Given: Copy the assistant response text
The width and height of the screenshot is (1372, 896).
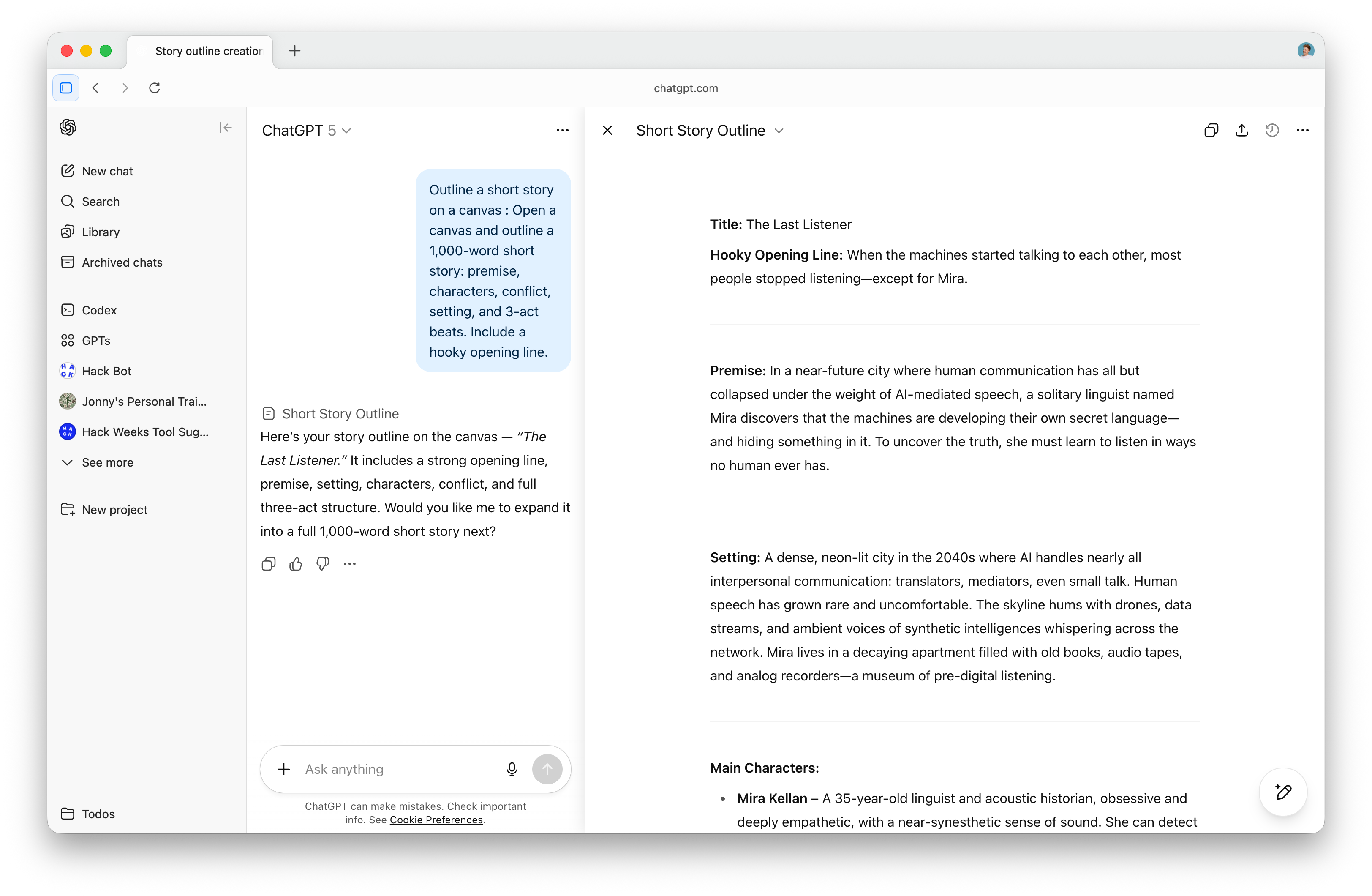Looking at the screenshot, I should click(269, 564).
